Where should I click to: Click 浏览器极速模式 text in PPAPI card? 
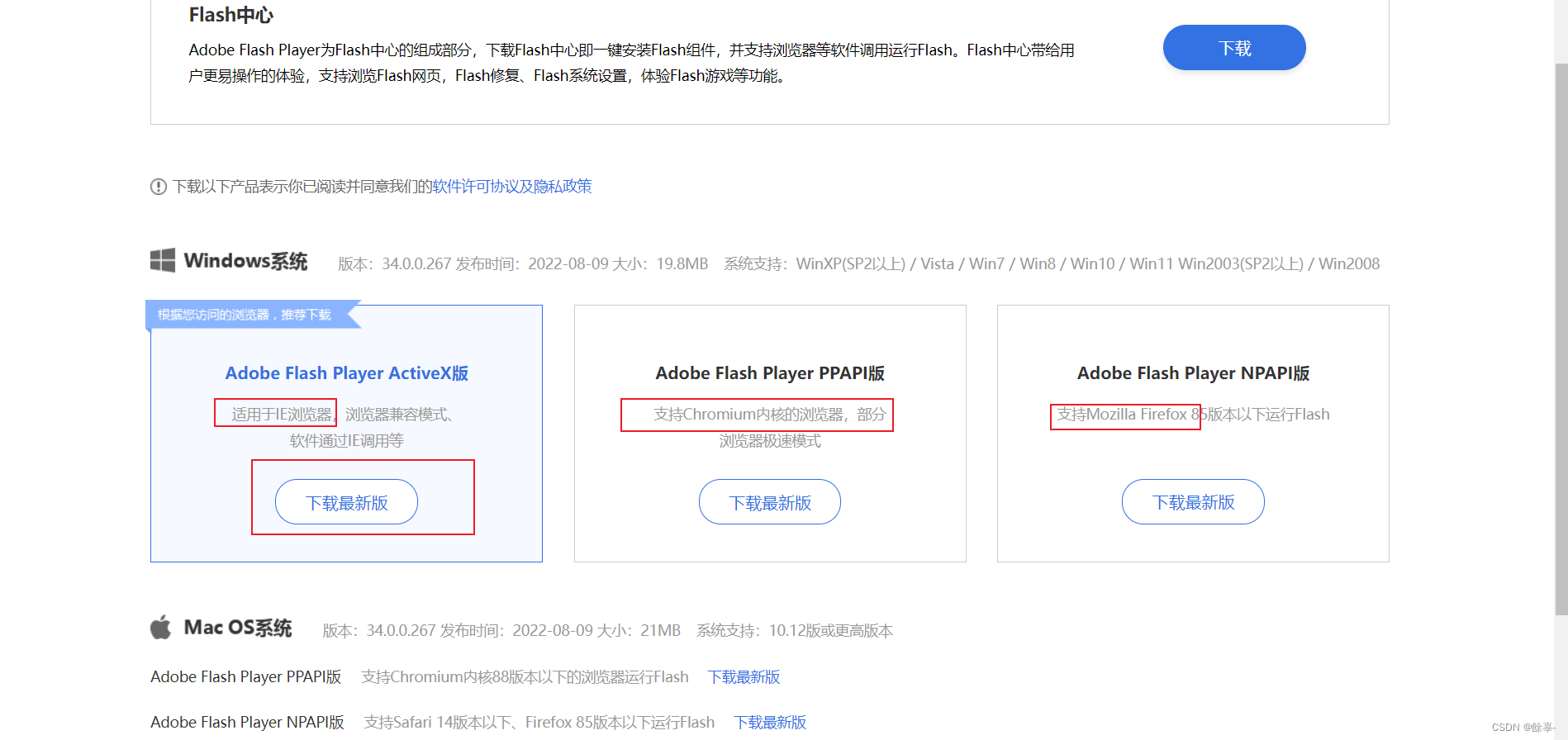pos(770,441)
